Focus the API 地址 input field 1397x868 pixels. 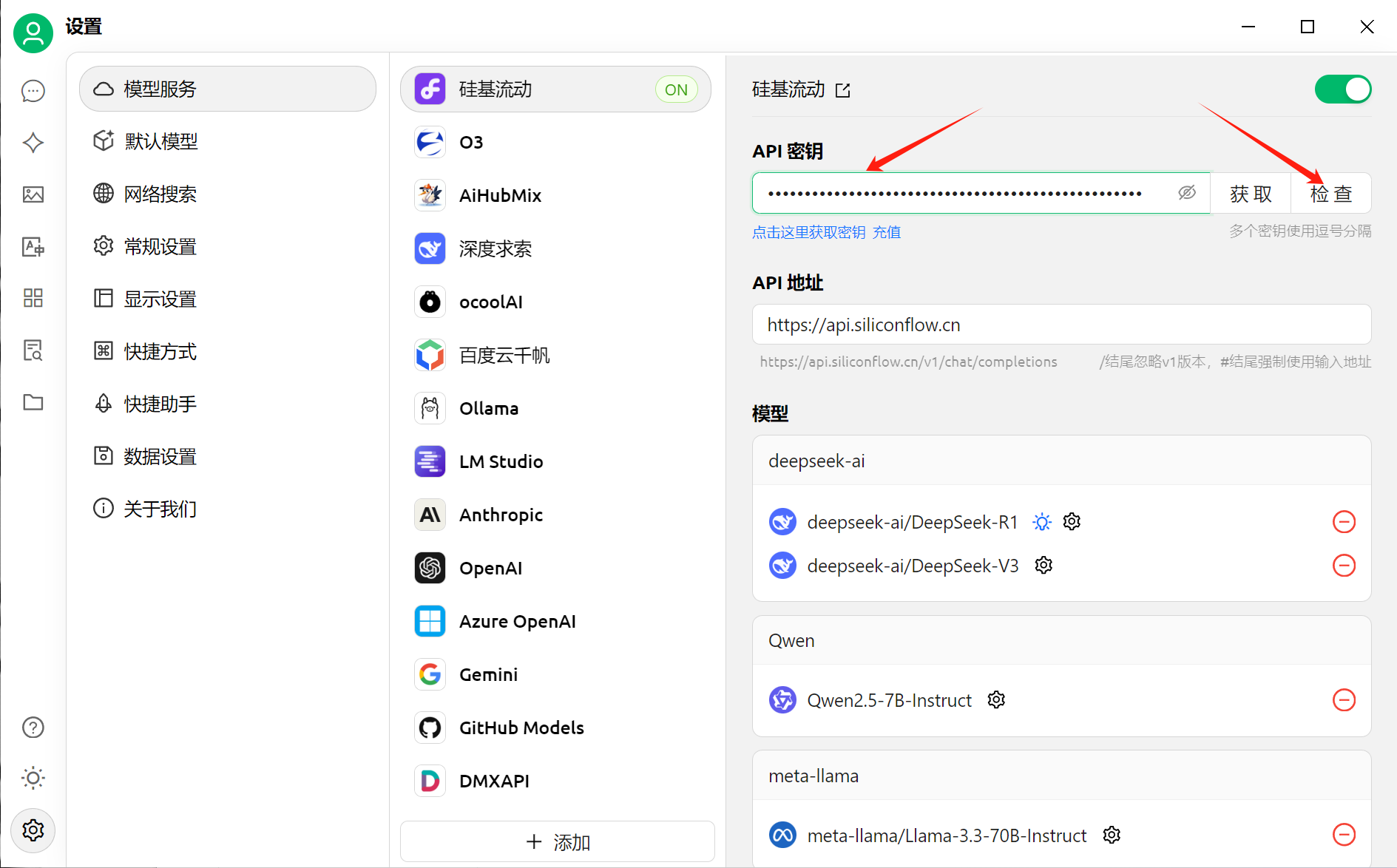pyautogui.click(x=1061, y=325)
